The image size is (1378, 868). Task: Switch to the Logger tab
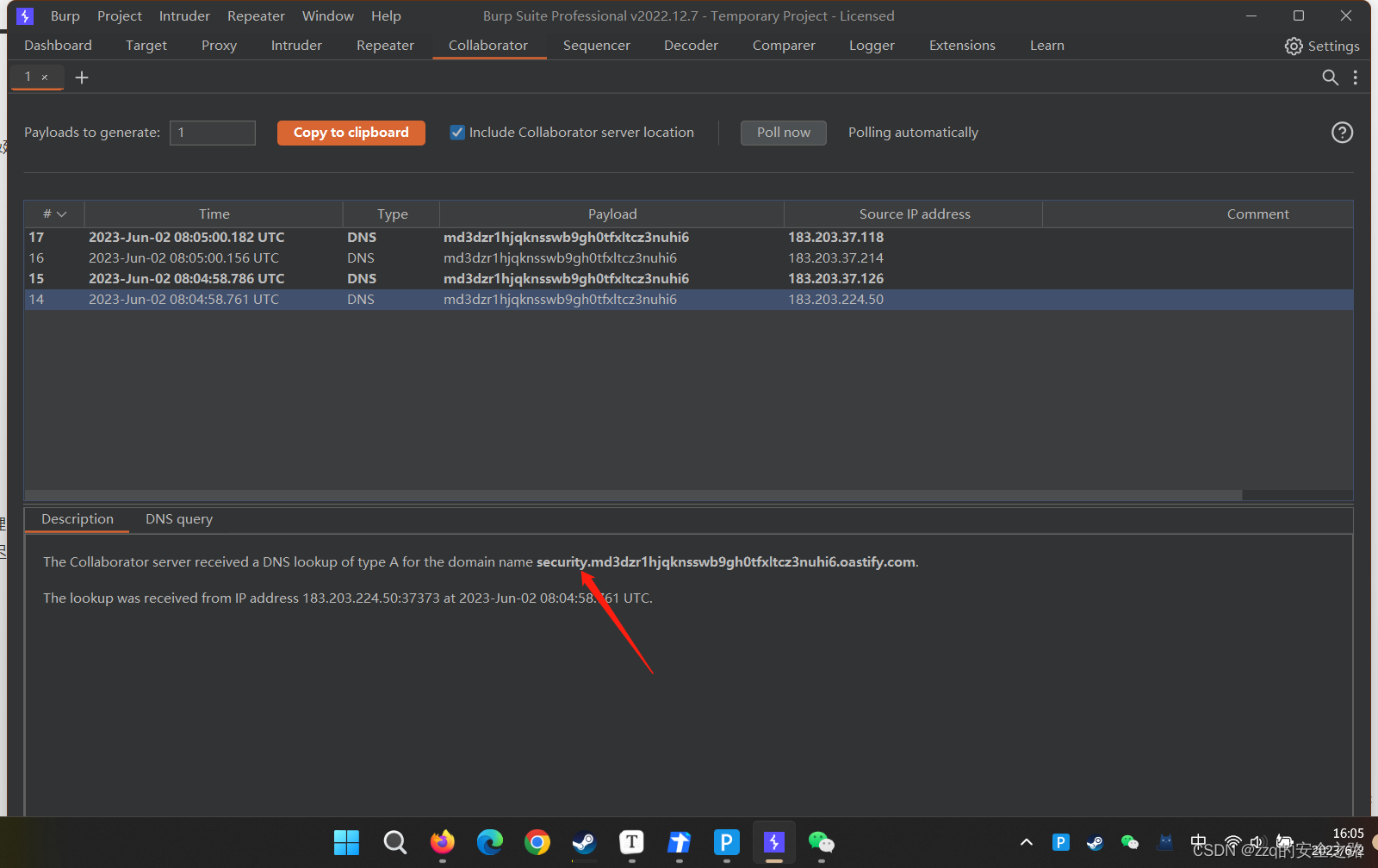click(x=872, y=46)
